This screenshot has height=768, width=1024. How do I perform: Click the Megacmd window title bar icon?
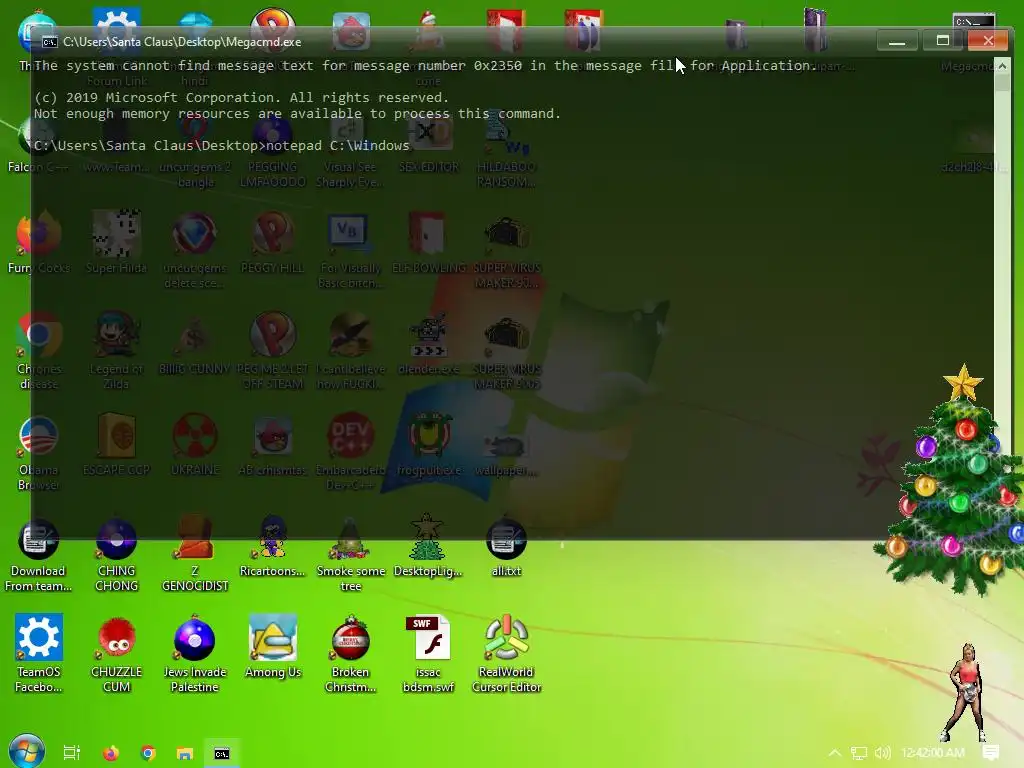pos(49,42)
